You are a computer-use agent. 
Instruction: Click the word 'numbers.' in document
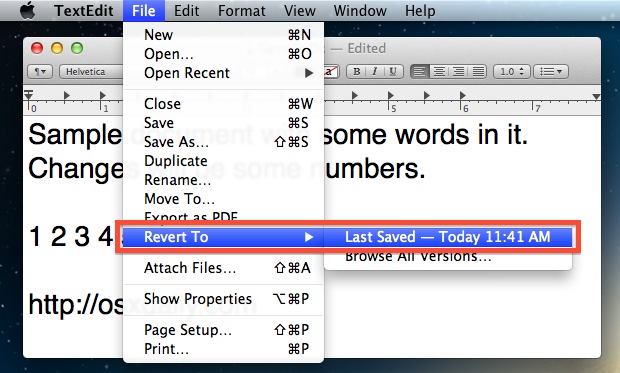coord(375,169)
